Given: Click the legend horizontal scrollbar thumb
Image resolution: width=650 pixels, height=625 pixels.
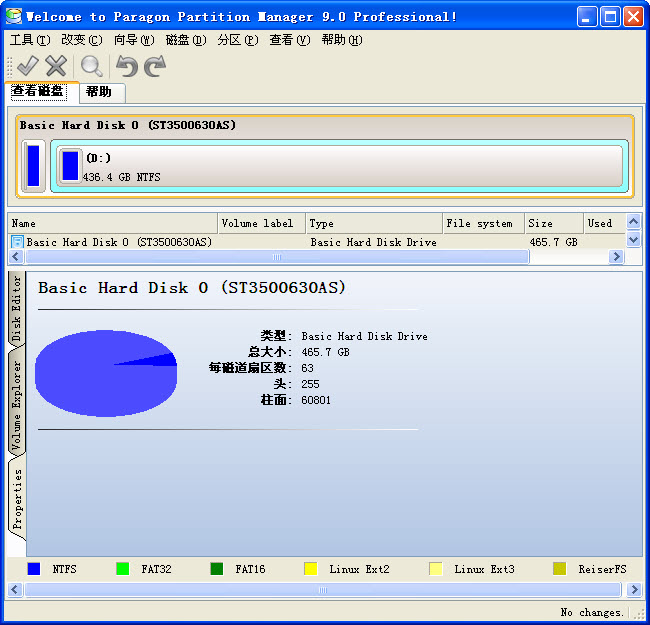Looking at the screenshot, I should (323, 589).
